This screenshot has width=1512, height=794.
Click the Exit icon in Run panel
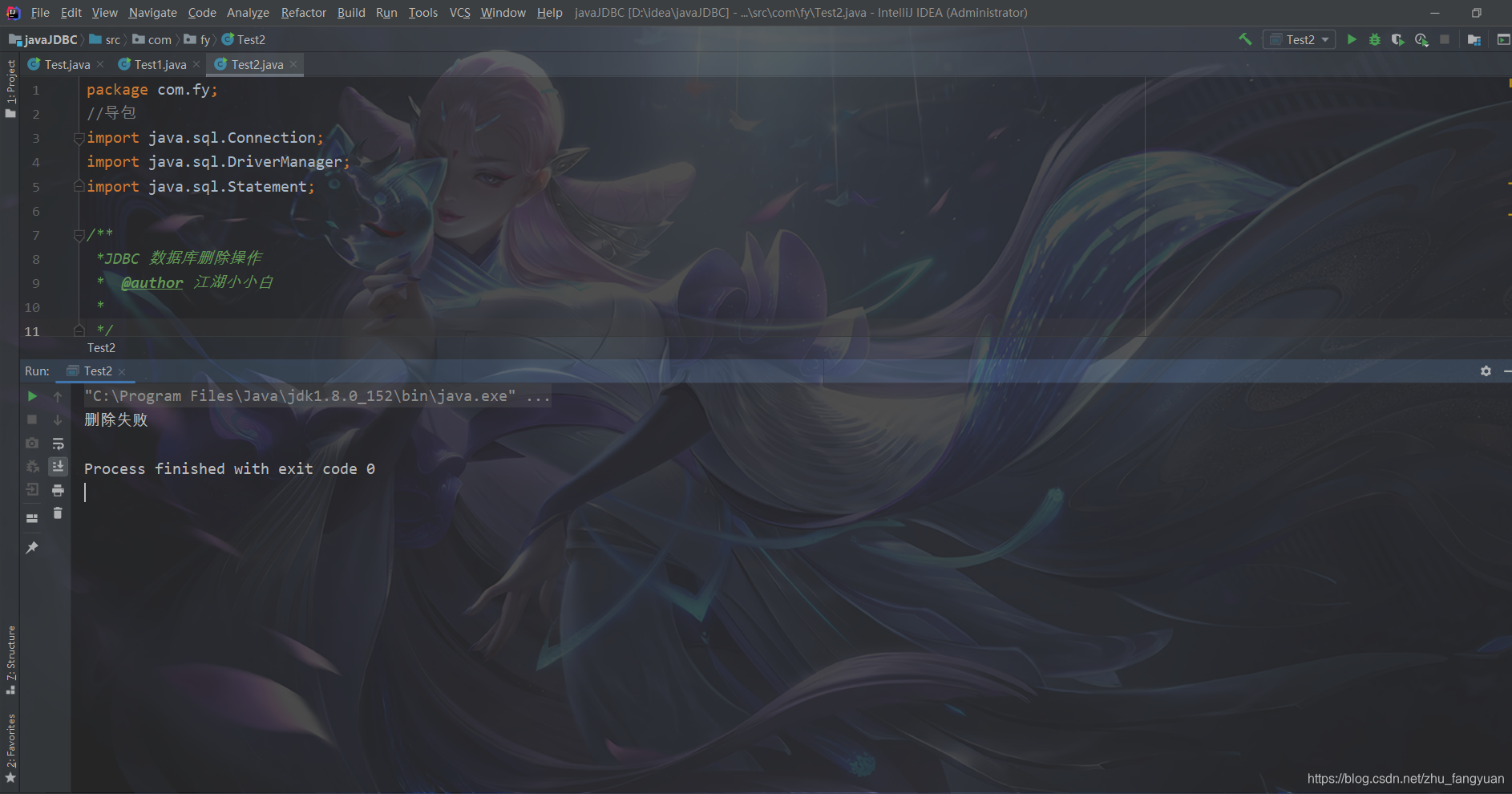pyautogui.click(x=32, y=489)
